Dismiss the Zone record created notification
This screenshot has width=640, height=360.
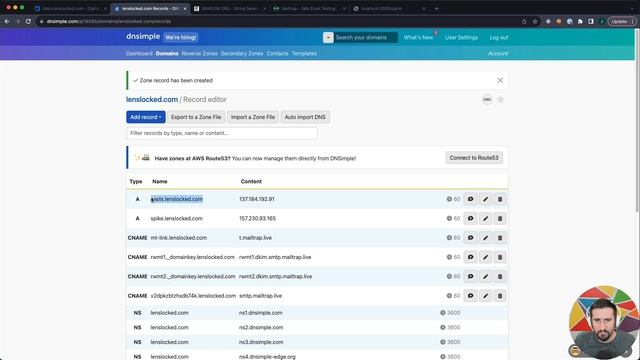(x=500, y=80)
